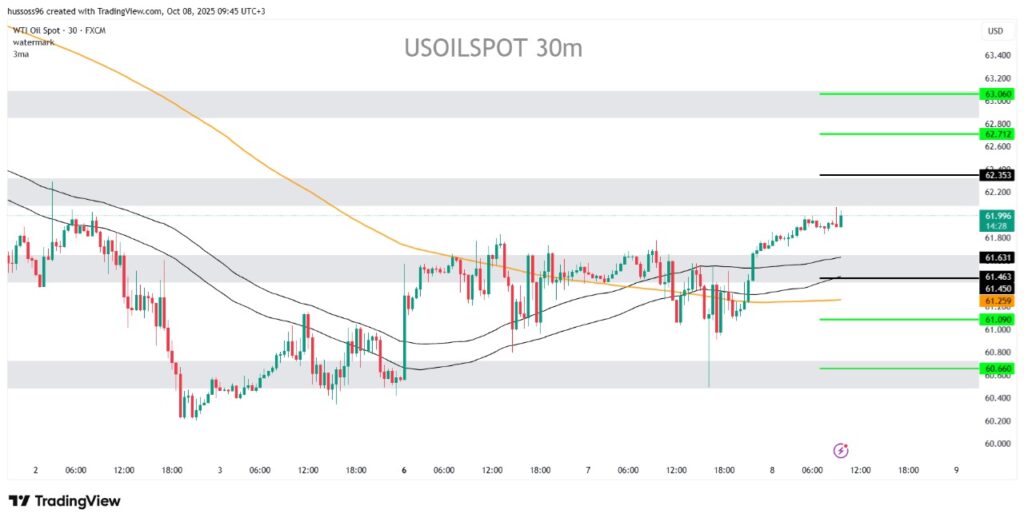Screen dimensions: 1024x522
Task: Select the black 61.463 price label
Action: pyautogui.click(x=998, y=276)
